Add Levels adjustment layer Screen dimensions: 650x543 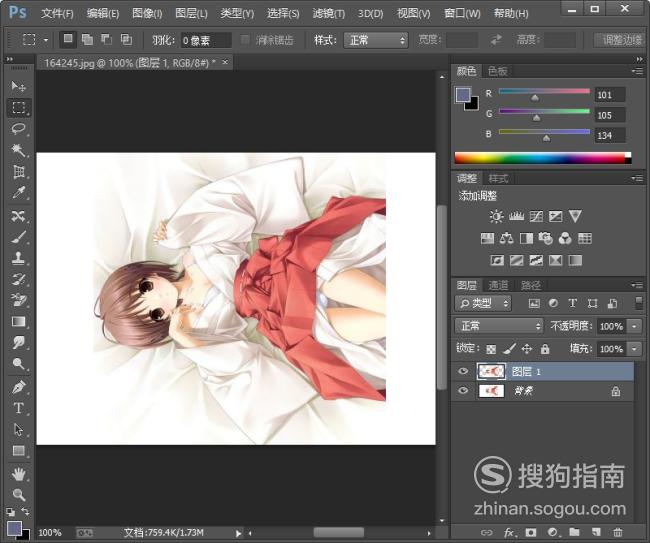(x=516, y=216)
